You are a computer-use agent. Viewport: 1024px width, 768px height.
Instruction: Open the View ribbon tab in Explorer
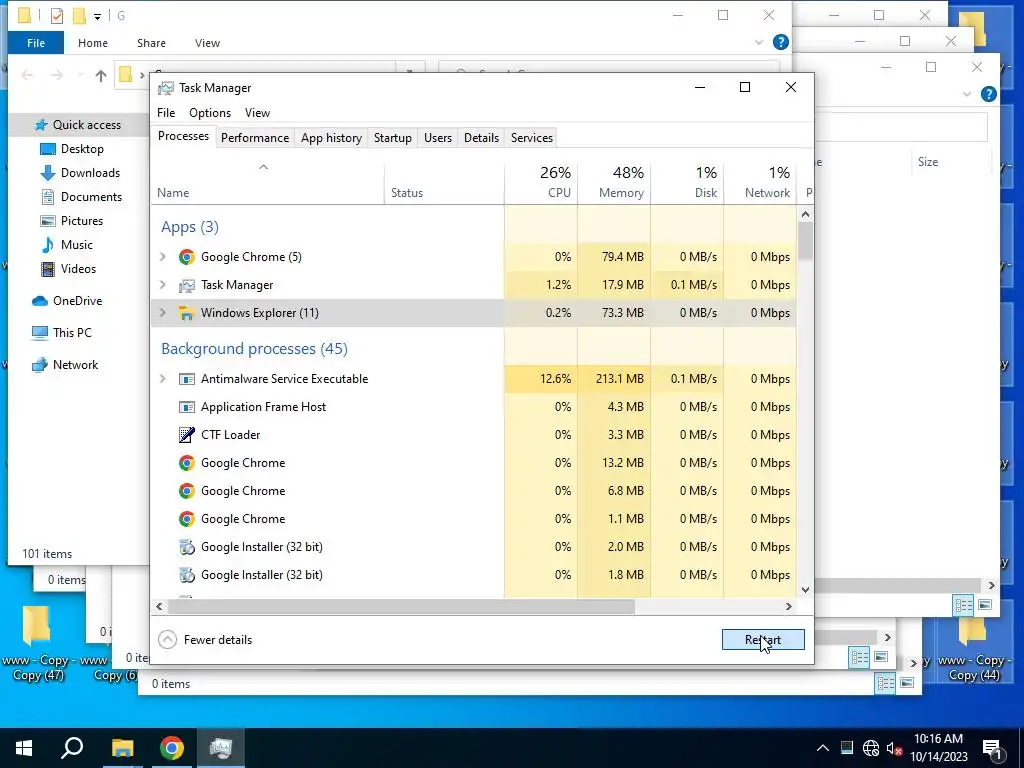[207, 43]
